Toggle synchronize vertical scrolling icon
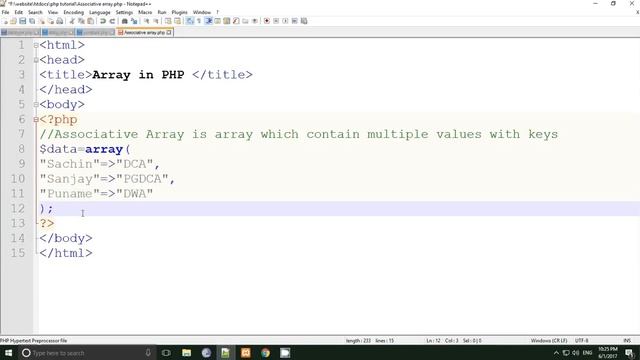The width and height of the screenshot is (640, 360). click(x=168, y=21)
